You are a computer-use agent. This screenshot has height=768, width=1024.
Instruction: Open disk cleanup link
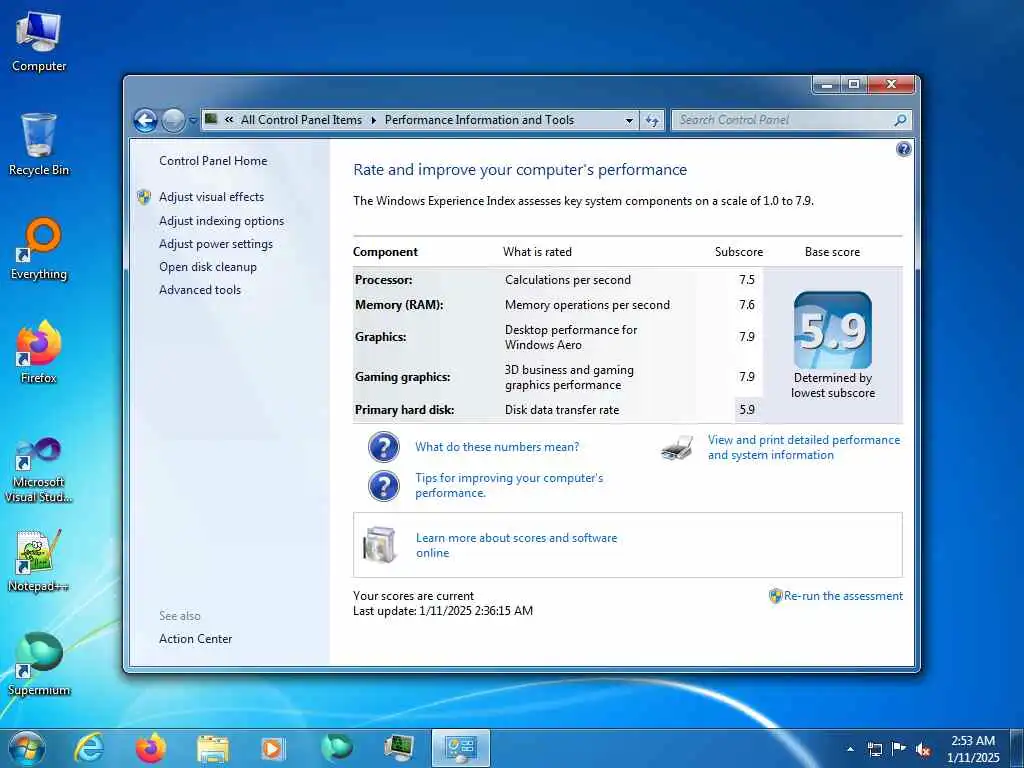coord(208,266)
